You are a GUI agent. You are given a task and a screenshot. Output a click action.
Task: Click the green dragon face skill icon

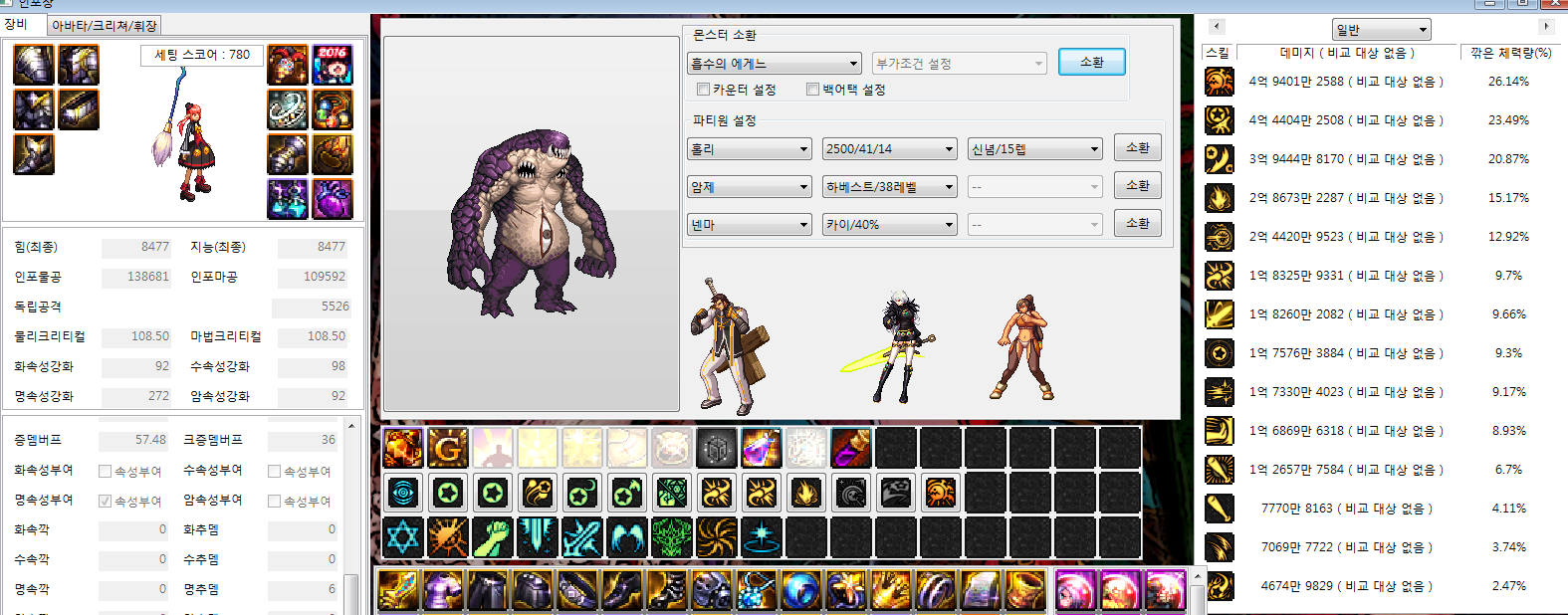[671, 537]
